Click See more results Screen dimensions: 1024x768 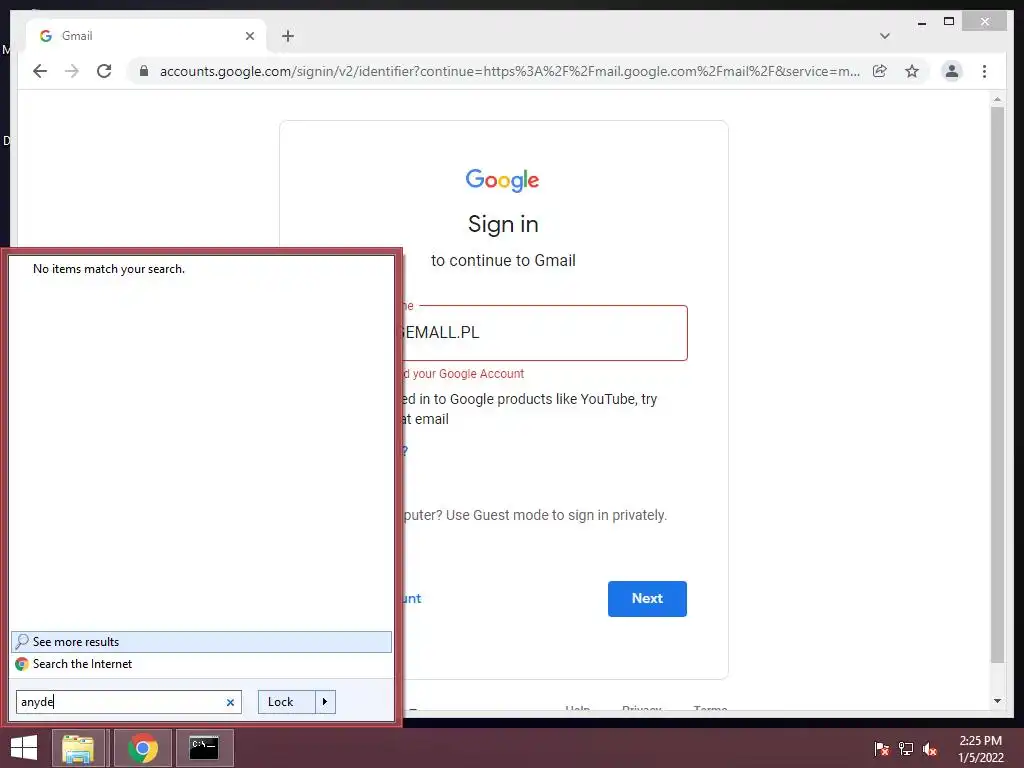point(201,642)
